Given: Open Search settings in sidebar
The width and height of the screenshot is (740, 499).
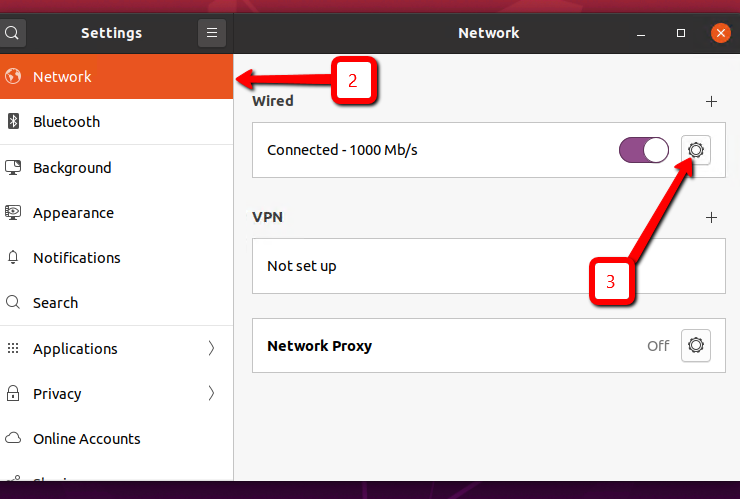Looking at the screenshot, I should 55,303.
